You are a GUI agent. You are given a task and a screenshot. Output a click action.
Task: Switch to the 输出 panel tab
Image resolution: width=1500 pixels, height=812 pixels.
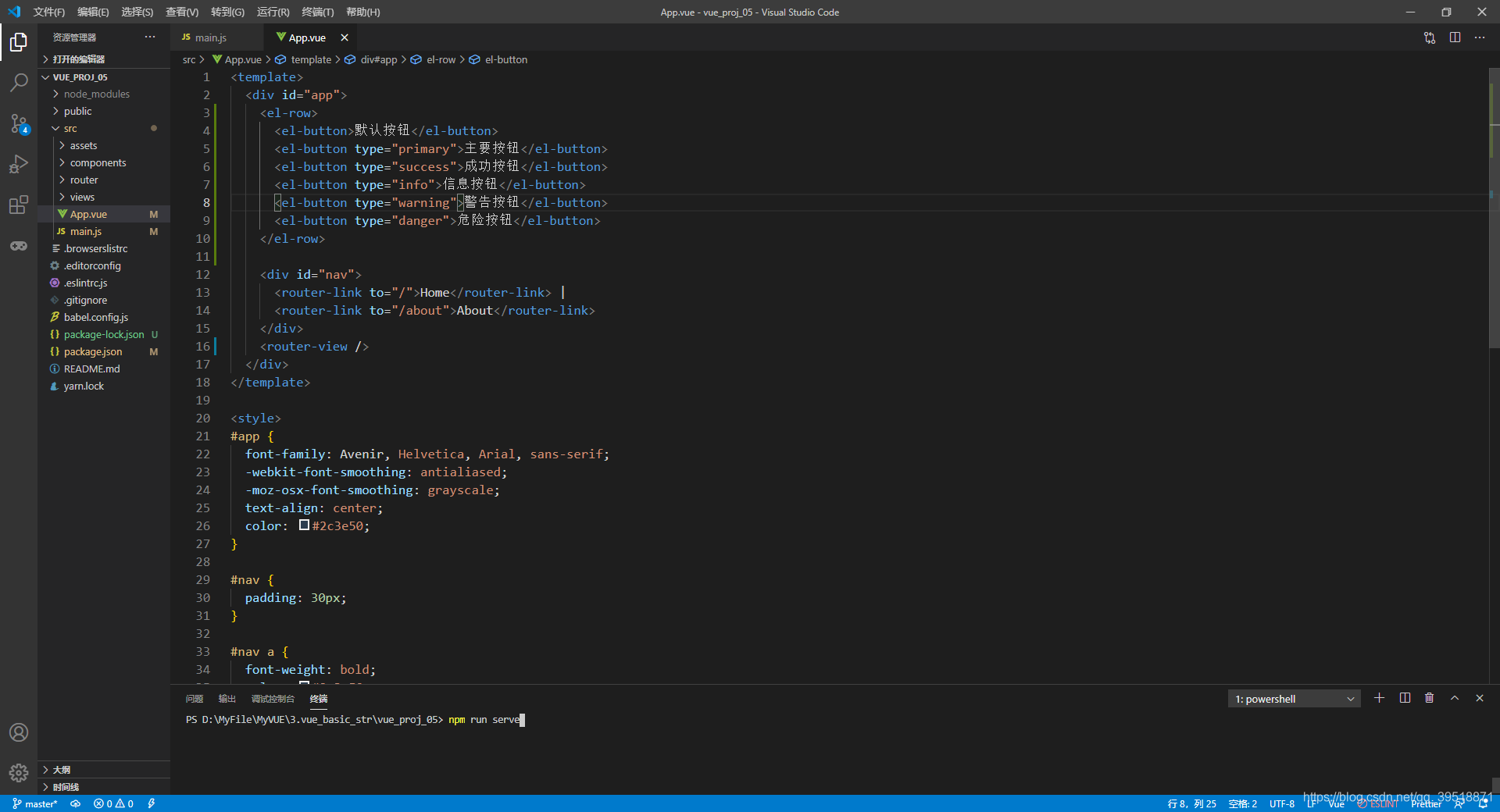[227, 699]
